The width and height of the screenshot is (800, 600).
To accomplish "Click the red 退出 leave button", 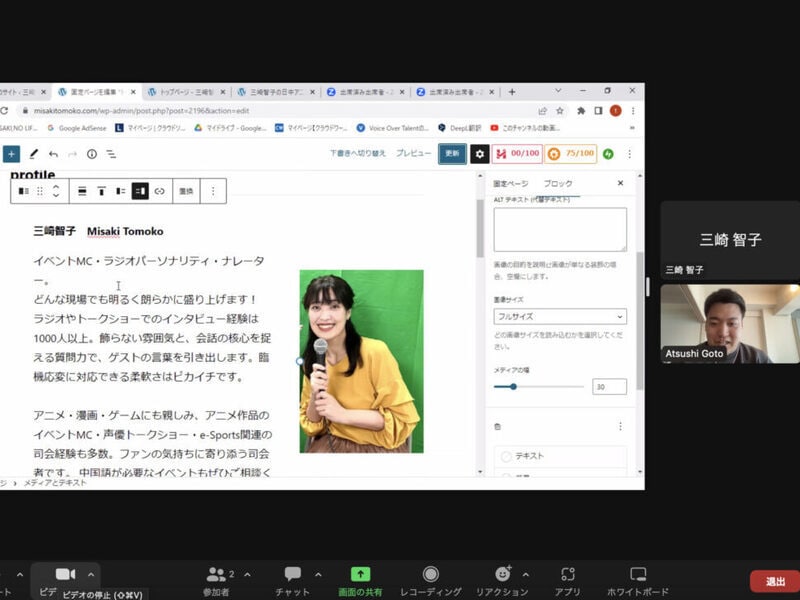I will point(774,581).
